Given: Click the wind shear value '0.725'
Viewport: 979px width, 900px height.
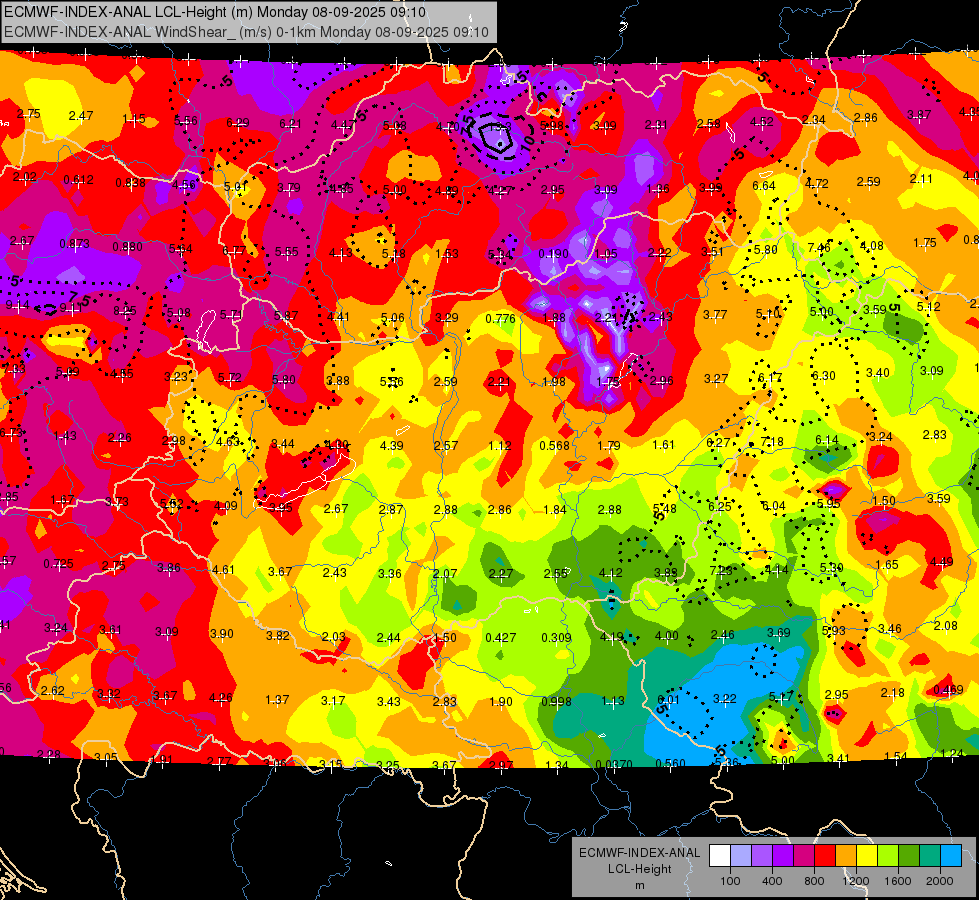Looking at the screenshot, I should point(58,564).
